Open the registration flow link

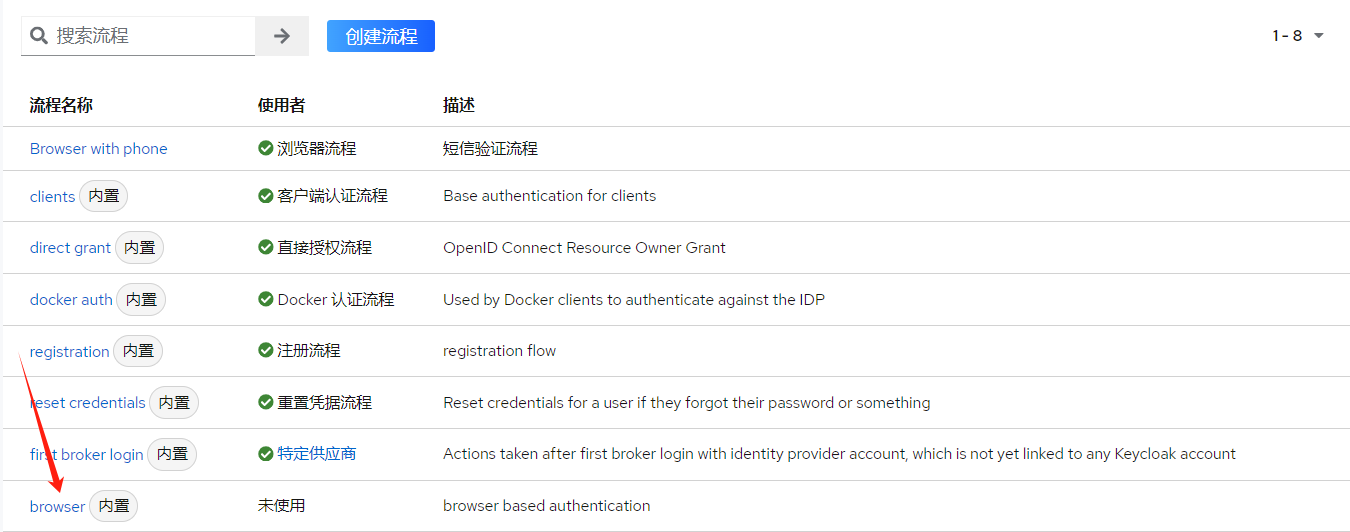point(70,352)
